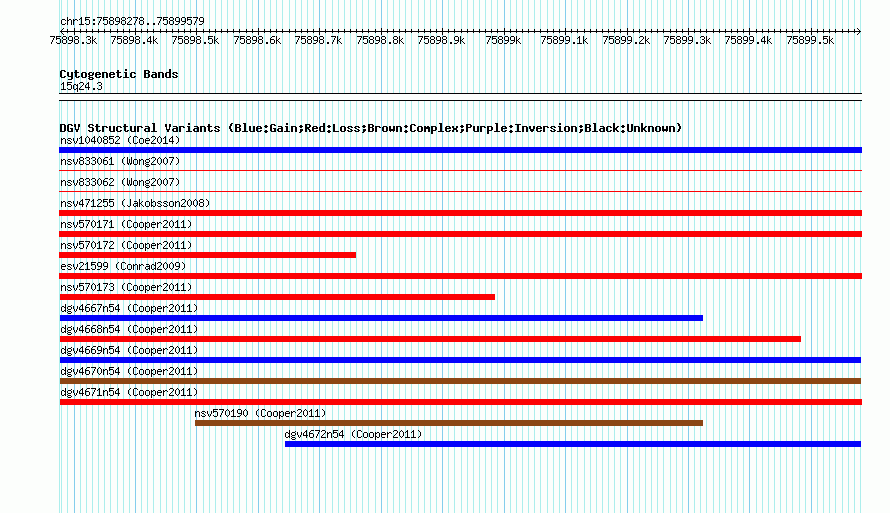This screenshot has width=890, height=513.
Task: Click the red dgv4671n54 loss bar
Action: tap(460, 402)
